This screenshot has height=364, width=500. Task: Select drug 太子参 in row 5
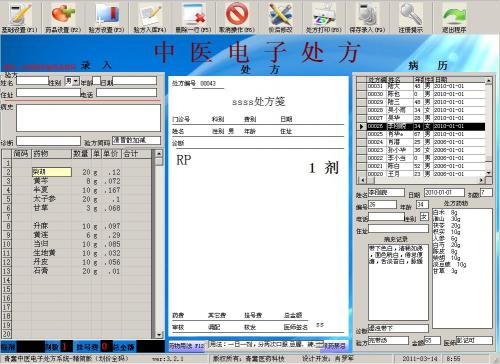pos(44,199)
